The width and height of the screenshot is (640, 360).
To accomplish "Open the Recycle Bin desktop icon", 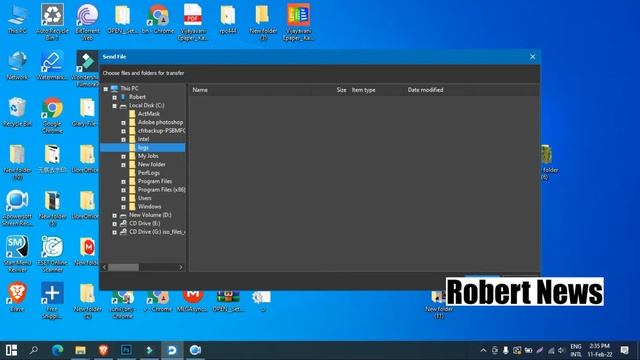I will 17,112.
